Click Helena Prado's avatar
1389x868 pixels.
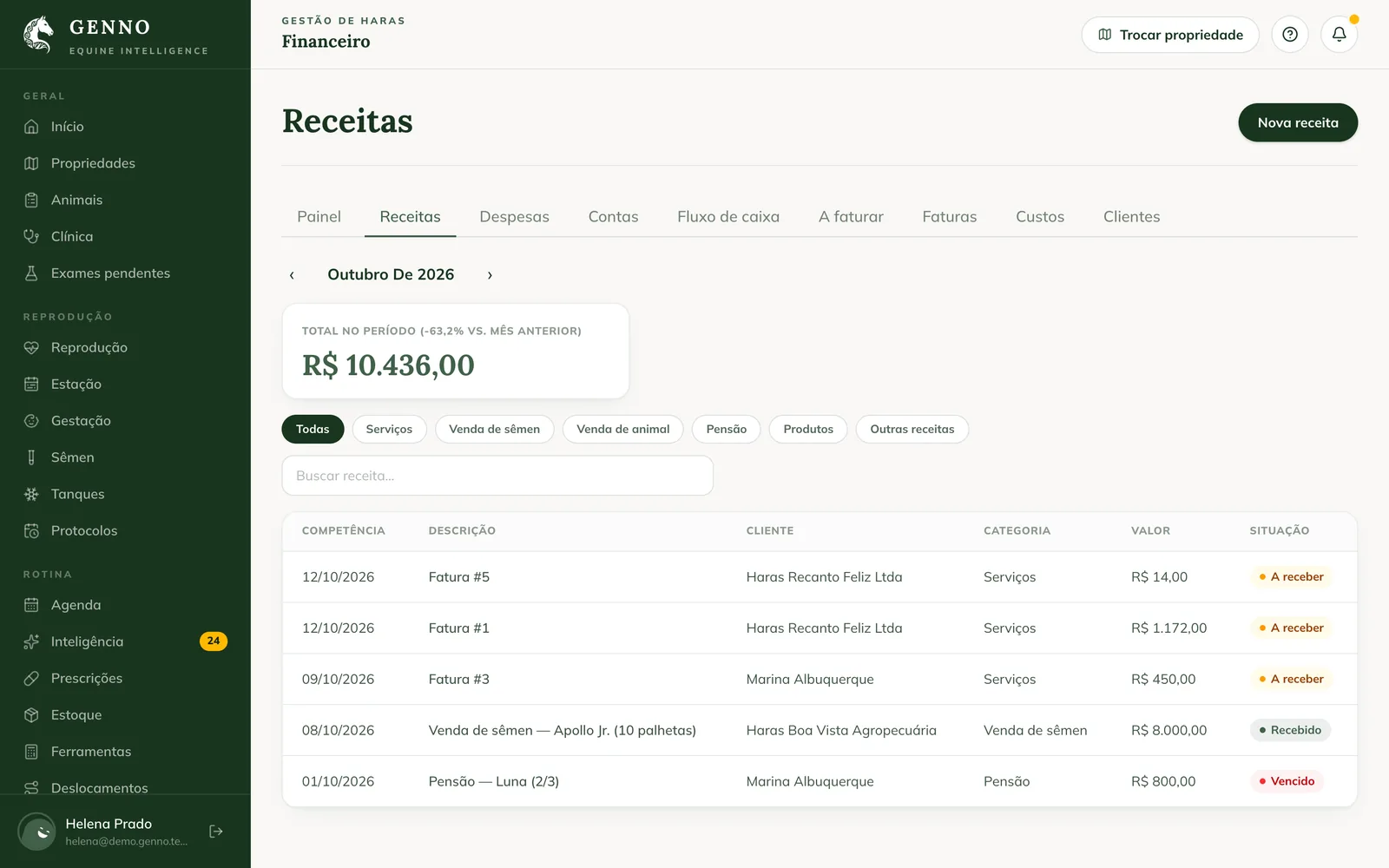[x=37, y=832]
